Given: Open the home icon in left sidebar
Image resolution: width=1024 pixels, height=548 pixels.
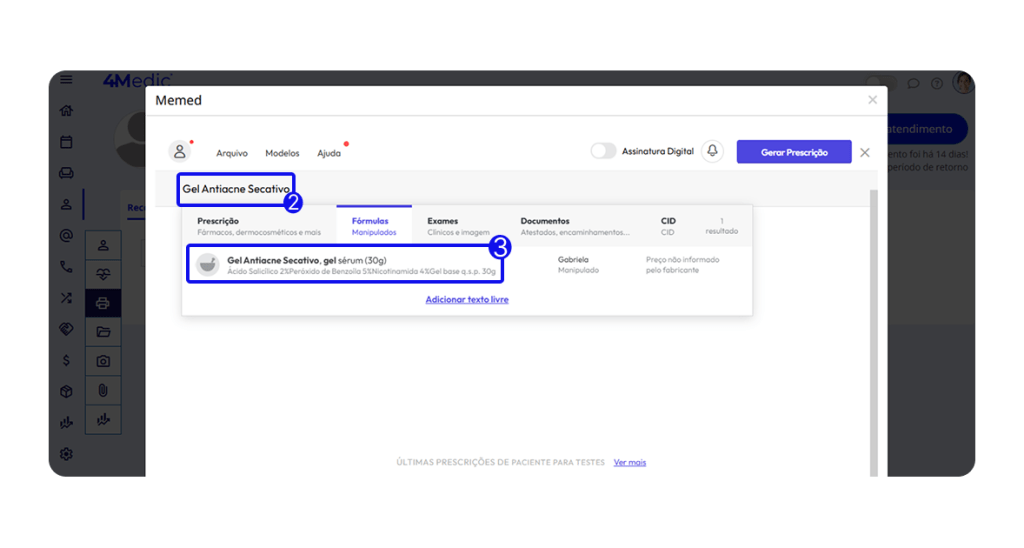Looking at the screenshot, I should pos(66,111).
